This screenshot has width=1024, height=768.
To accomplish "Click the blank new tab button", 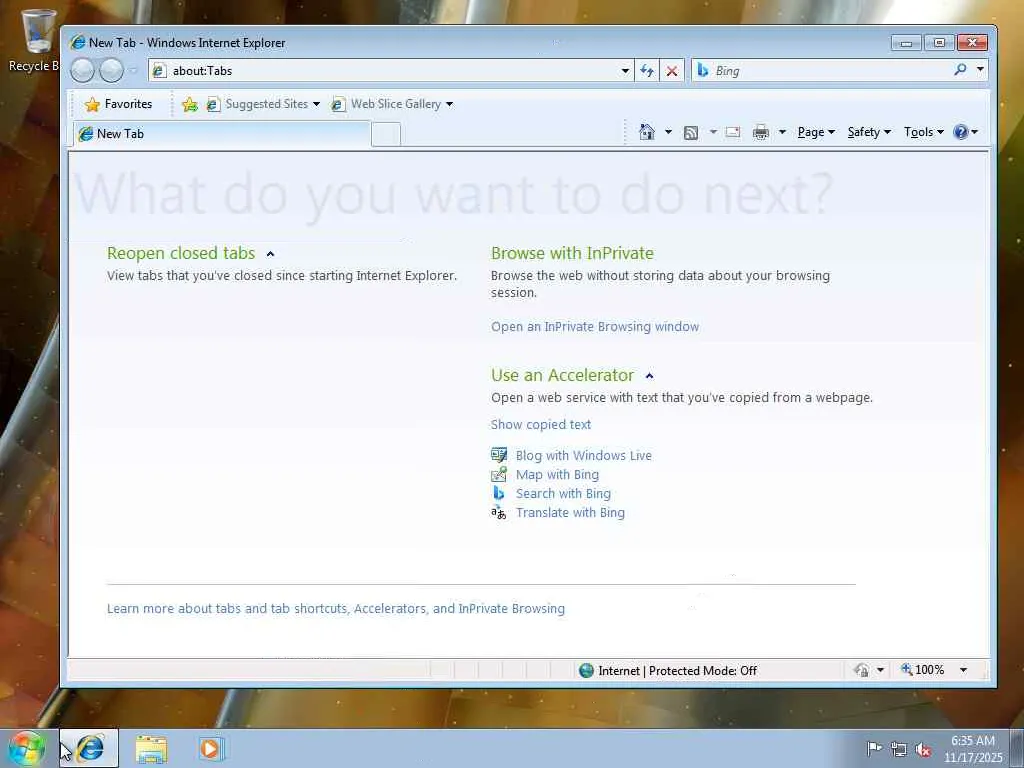I will pos(386,135).
